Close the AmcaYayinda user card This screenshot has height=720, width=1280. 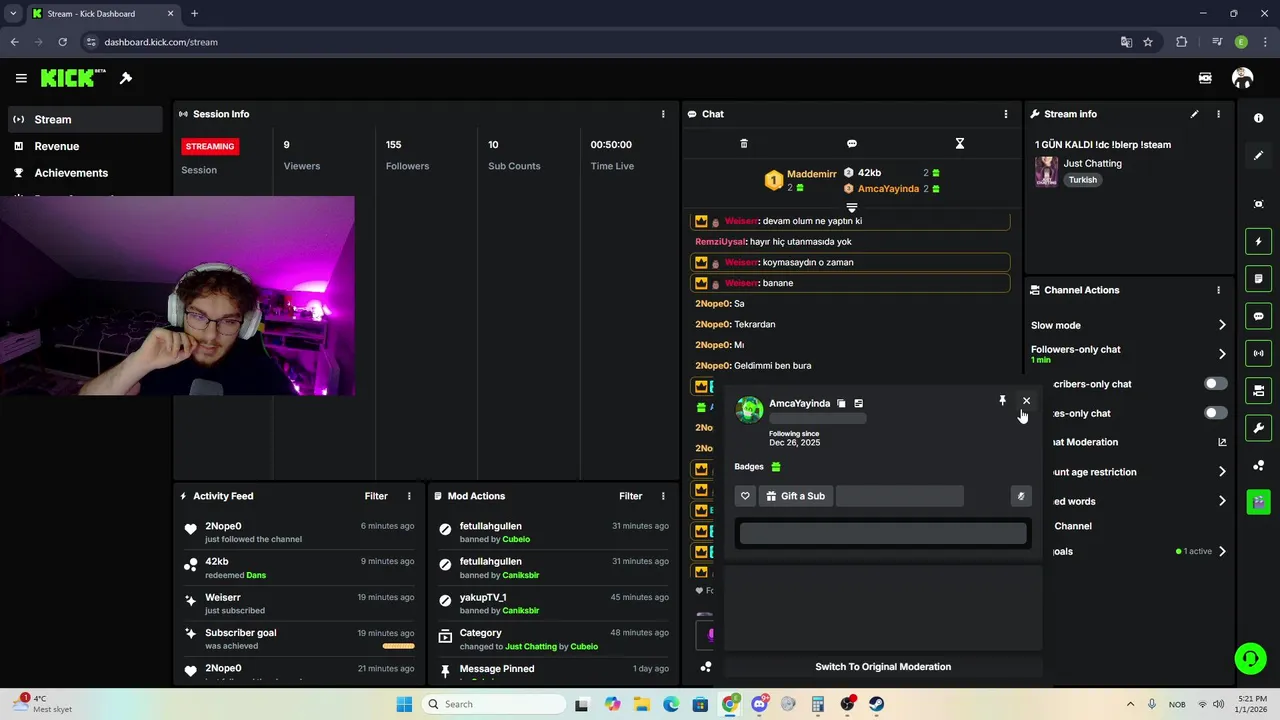click(1026, 401)
